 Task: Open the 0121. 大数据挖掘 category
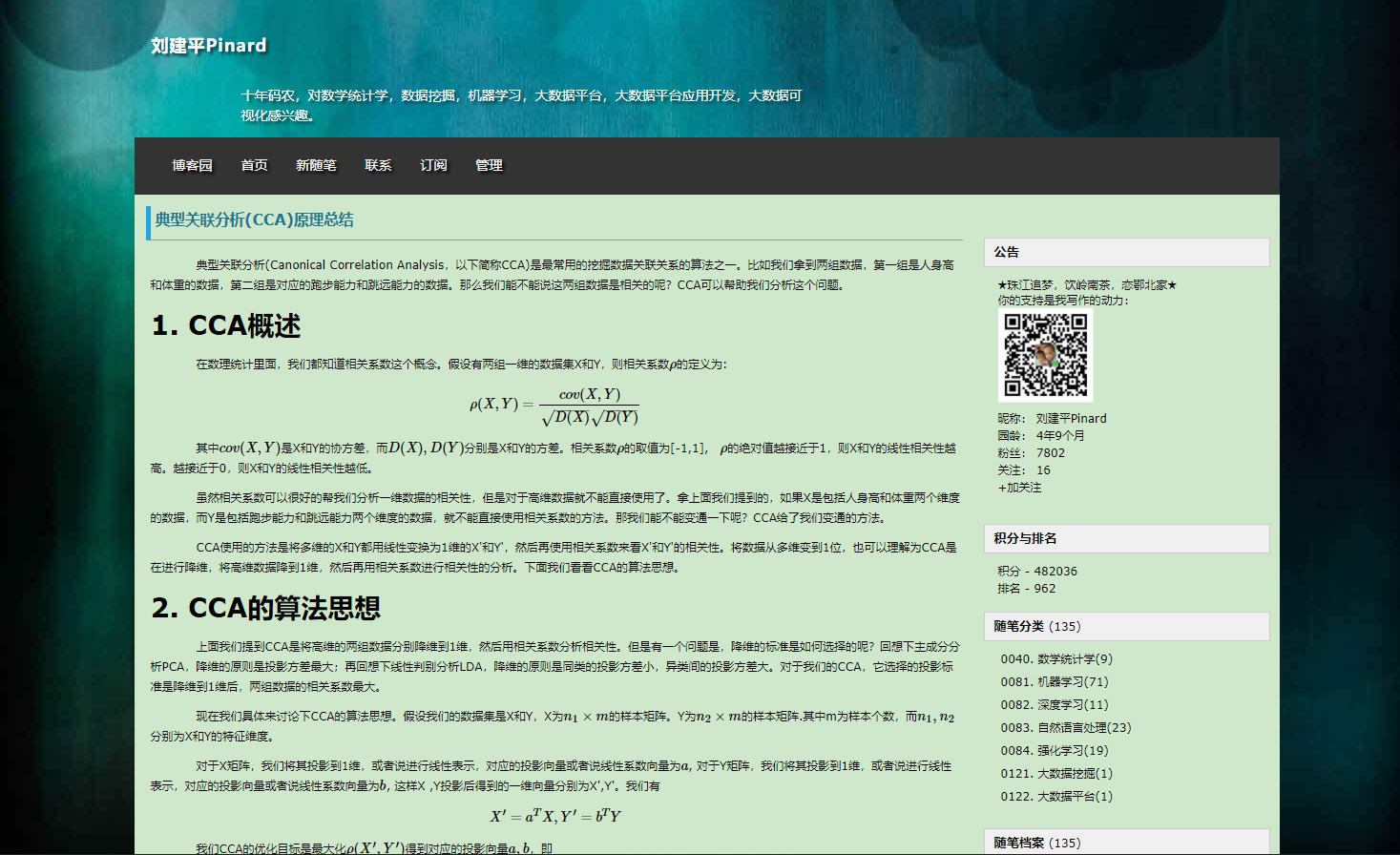1059,773
